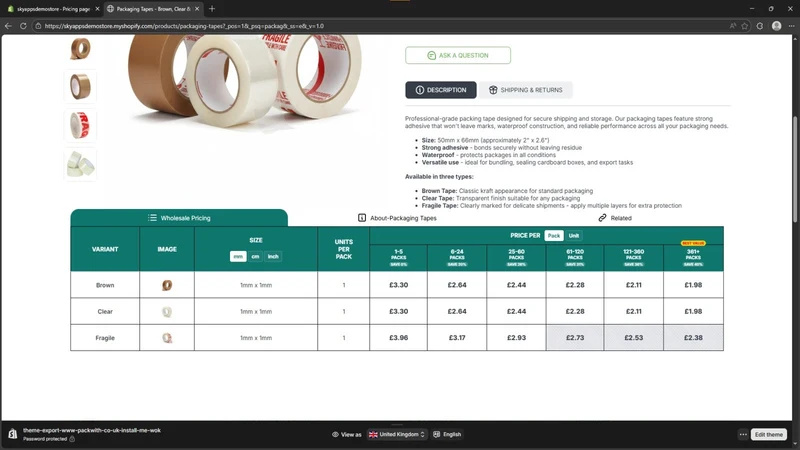The width and height of the screenshot is (800, 450).
Task: Go back using the browser back arrow
Action: pos(8,26)
